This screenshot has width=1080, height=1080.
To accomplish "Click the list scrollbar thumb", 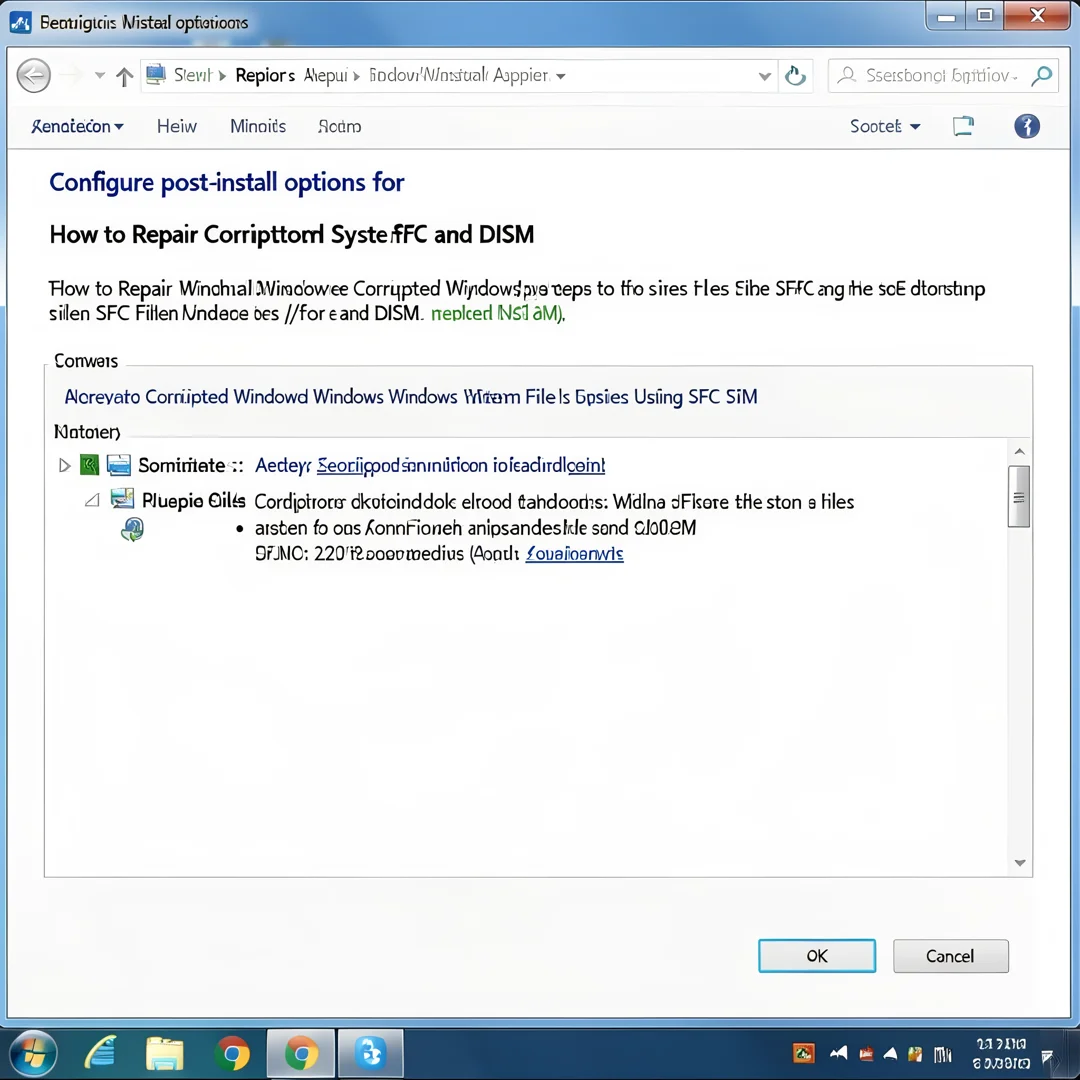I will tap(1019, 497).
